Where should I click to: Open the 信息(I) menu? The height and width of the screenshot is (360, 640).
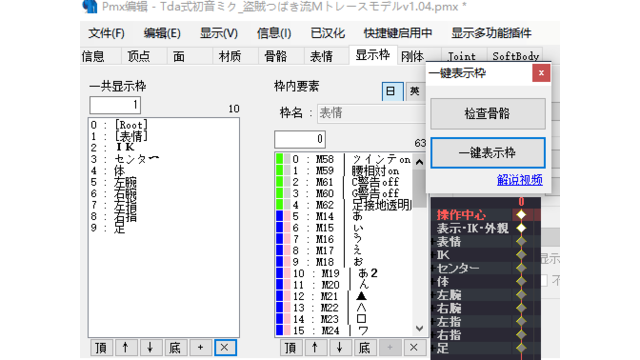[x=274, y=33]
